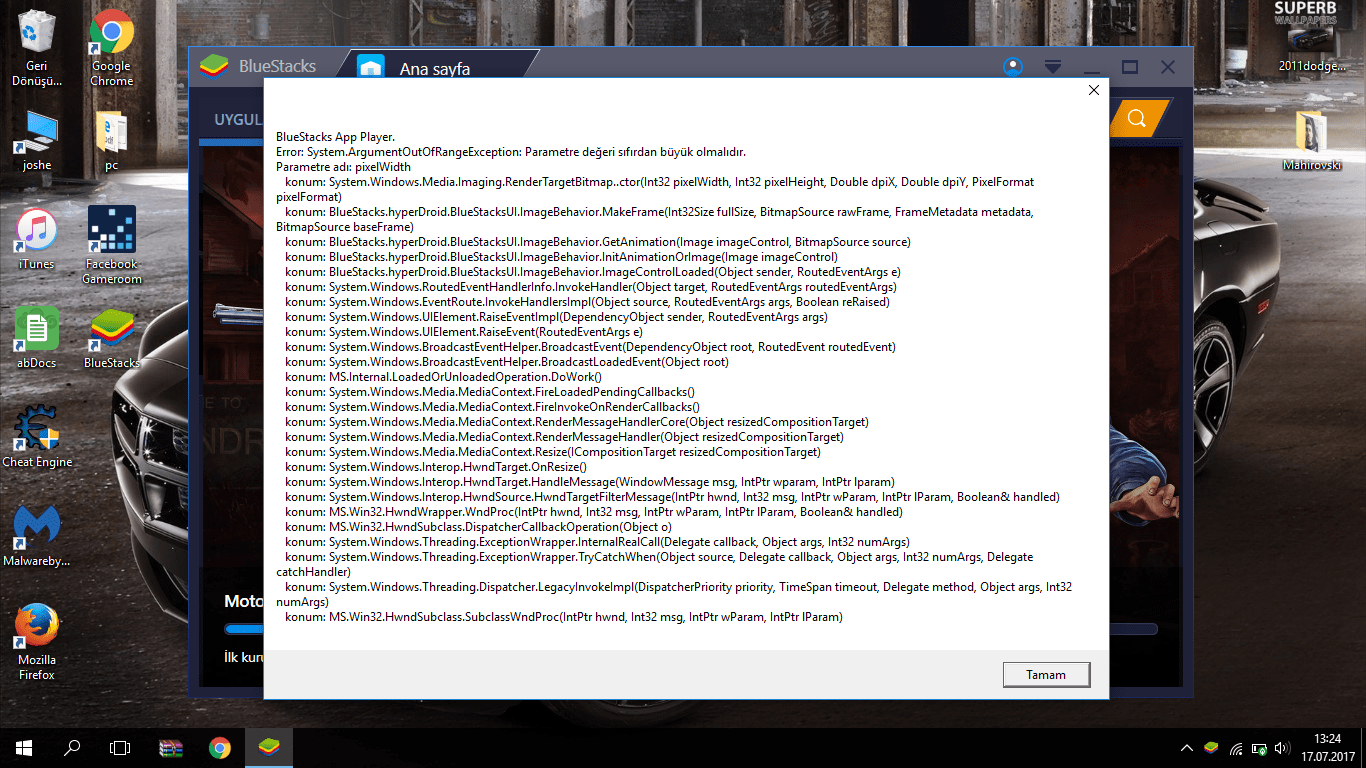Click the 'MS.Win32.HwndSubclass.SubclassWndProc' line

(564, 617)
